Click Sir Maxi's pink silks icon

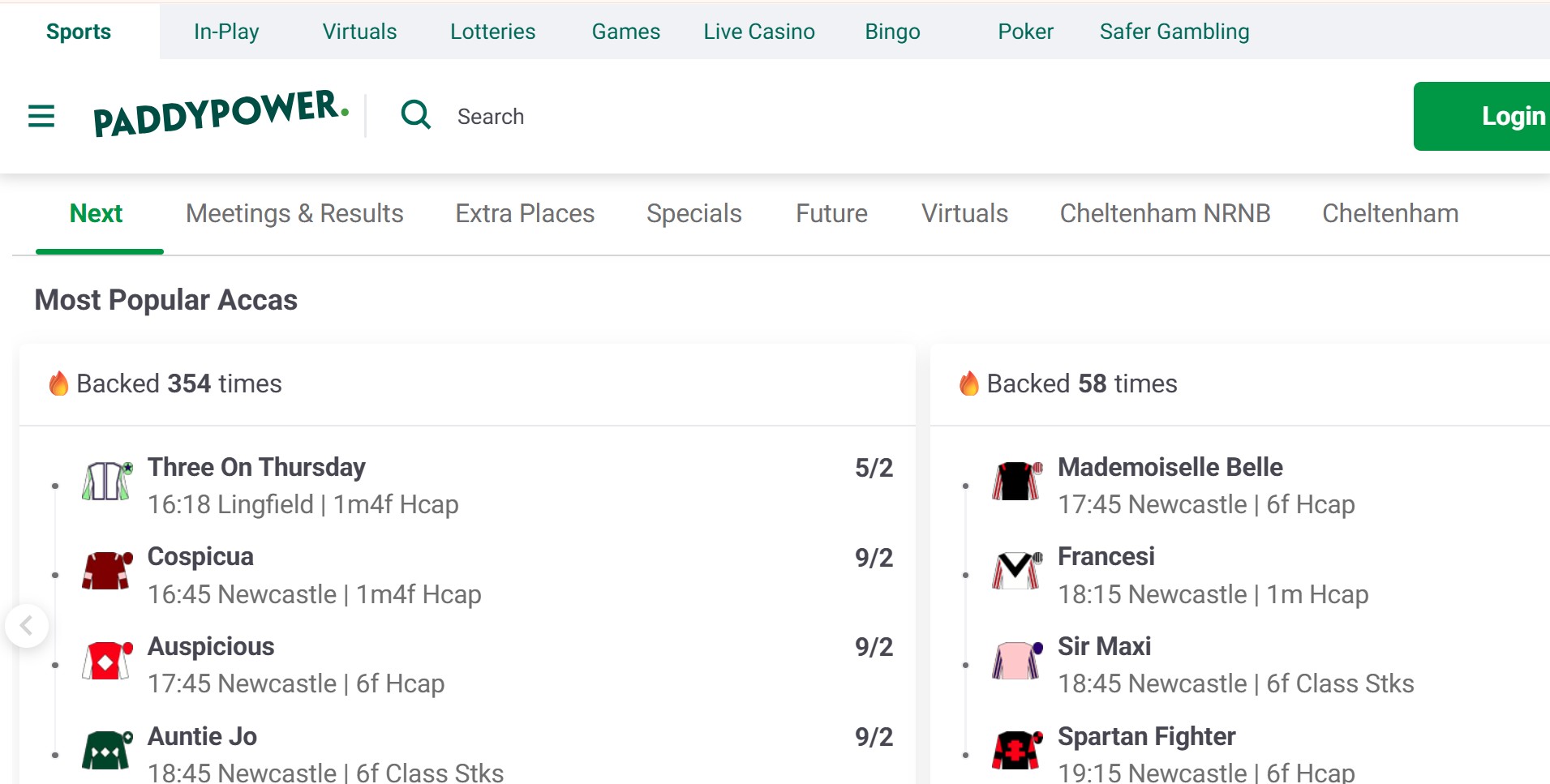pyautogui.click(x=1016, y=660)
